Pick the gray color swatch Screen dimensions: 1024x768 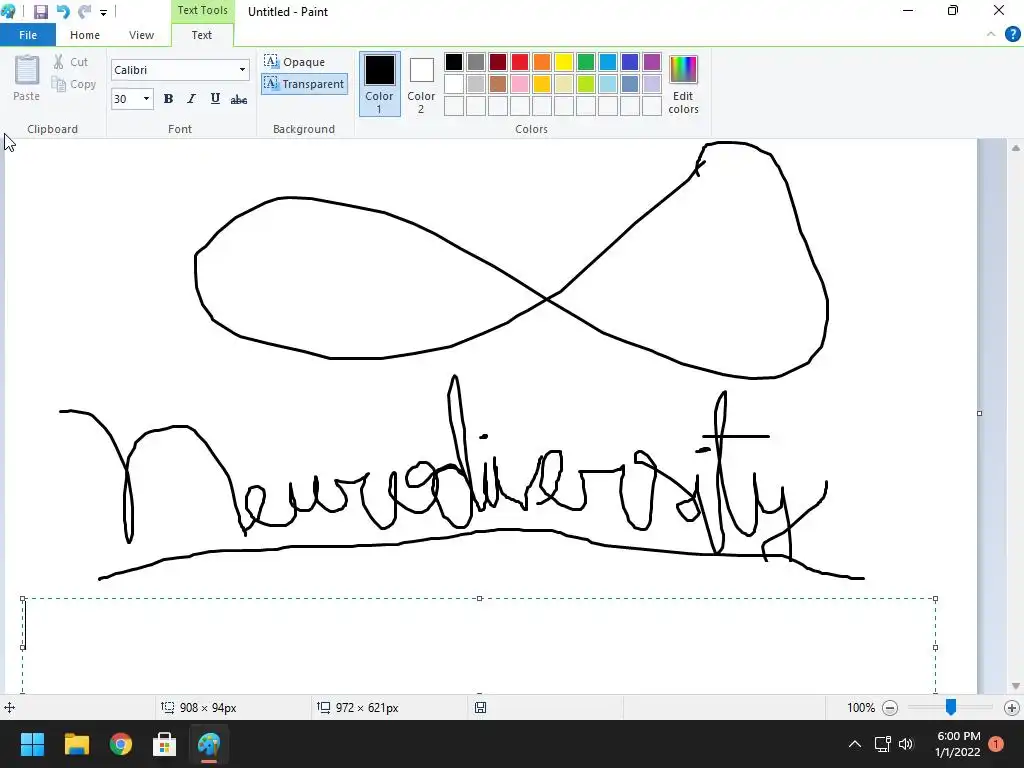[476, 62]
